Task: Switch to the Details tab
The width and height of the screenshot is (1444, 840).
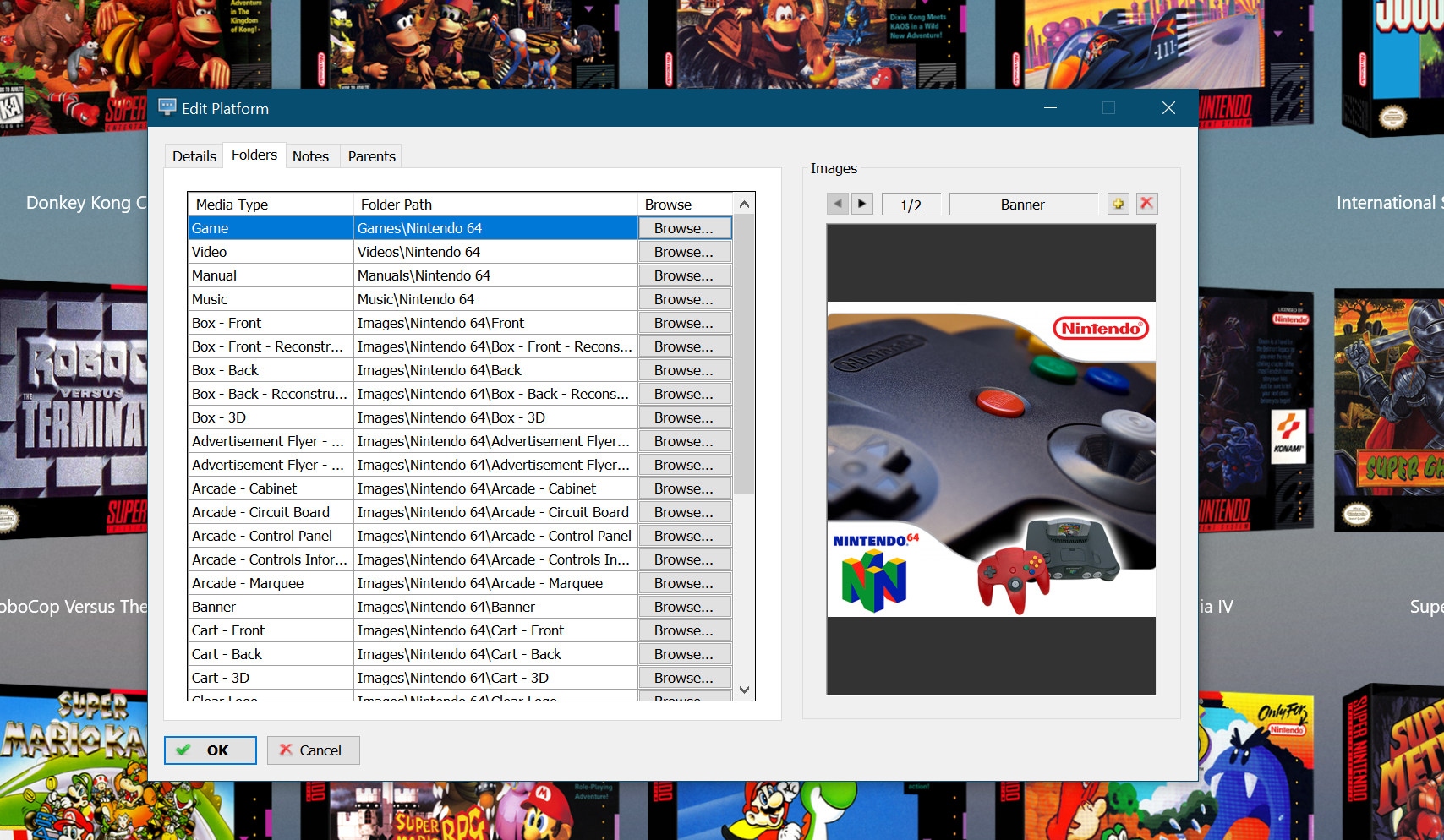Action: pos(194,156)
